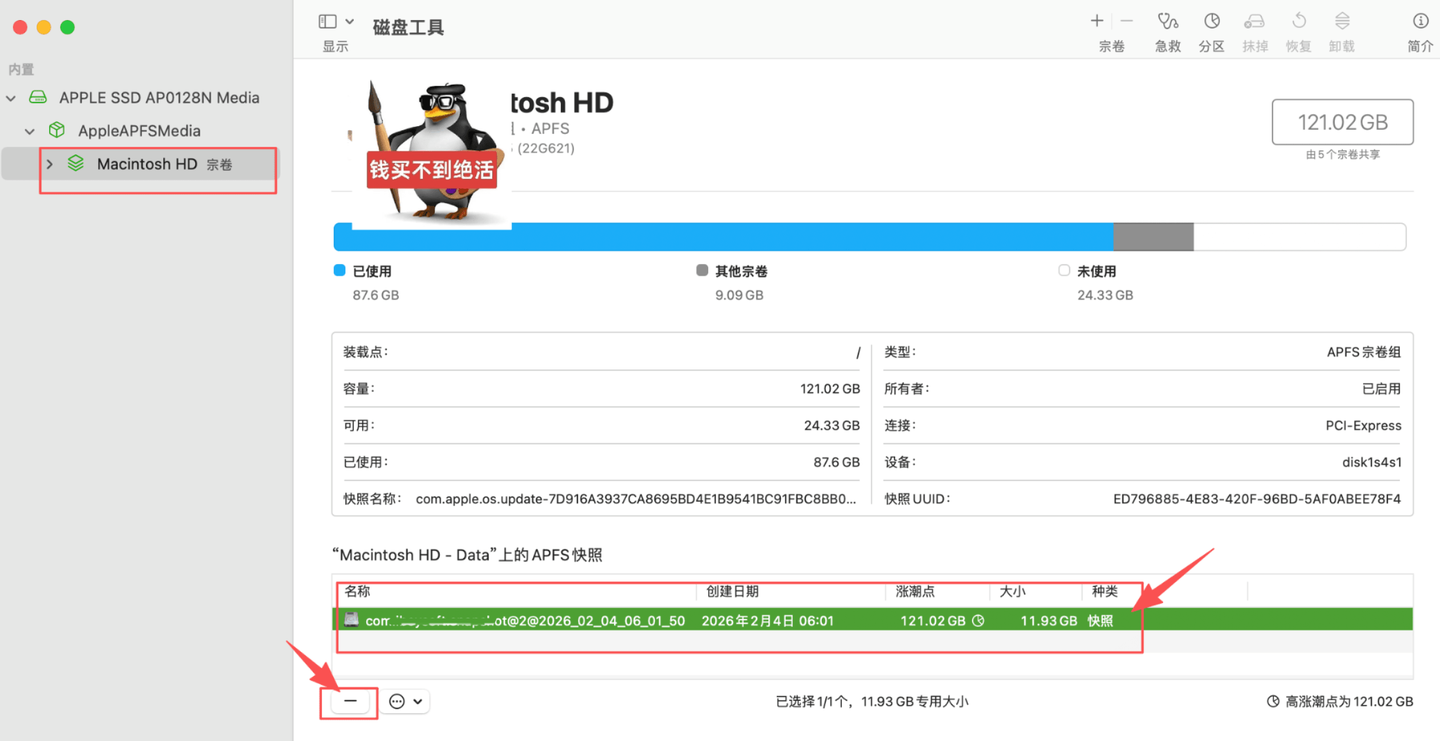Open the ellipsis actions menu below snapshots

[x=406, y=701]
